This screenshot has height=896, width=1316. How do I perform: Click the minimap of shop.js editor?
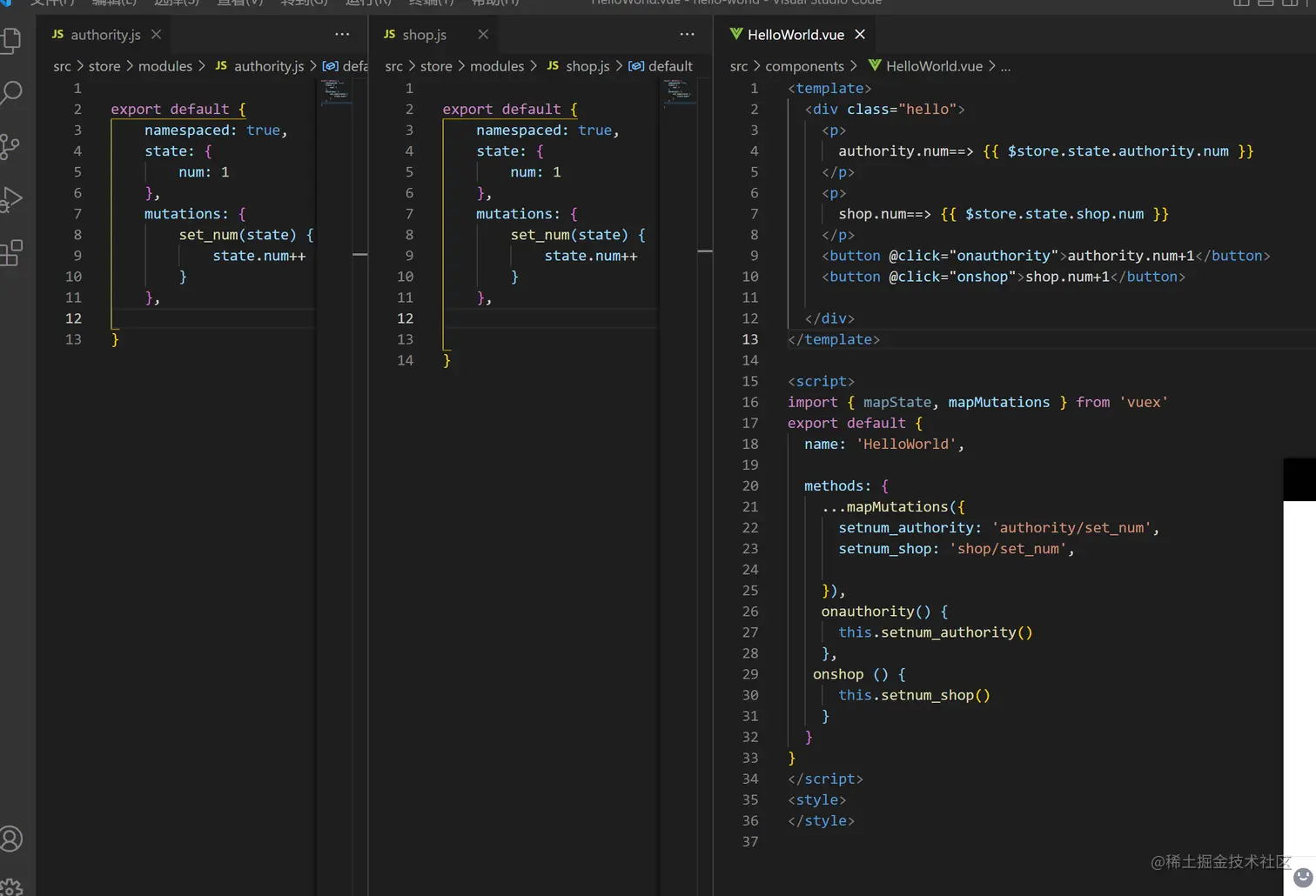click(679, 91)
